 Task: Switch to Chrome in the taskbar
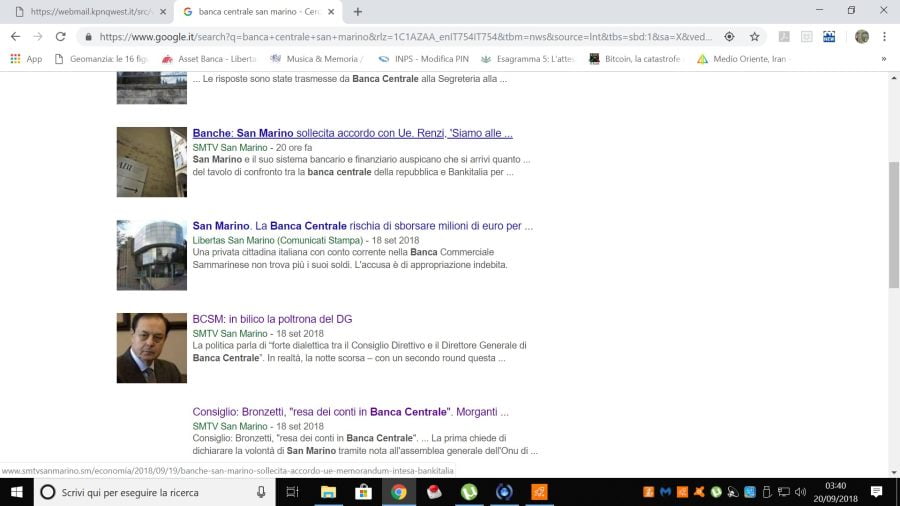click(399, 492)
